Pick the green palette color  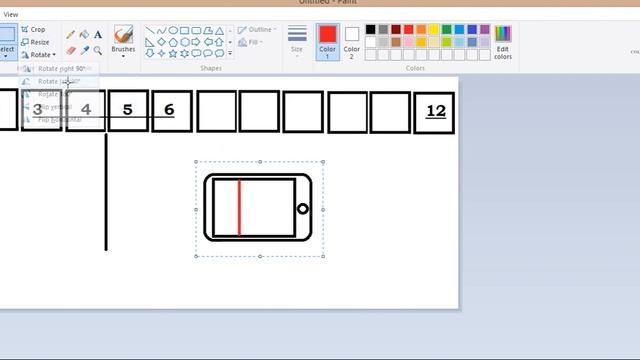[x=447, y=29]
